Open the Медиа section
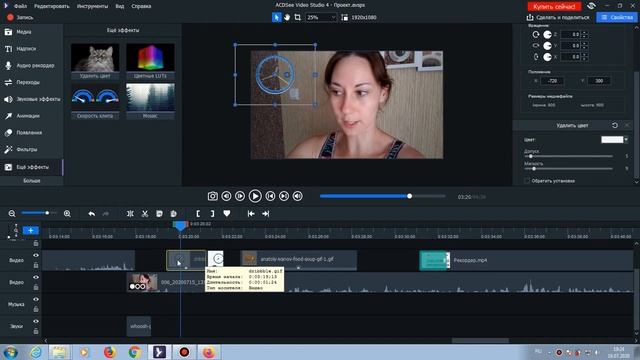Screen dimensions: 640x360 click(x=31, y=32)
